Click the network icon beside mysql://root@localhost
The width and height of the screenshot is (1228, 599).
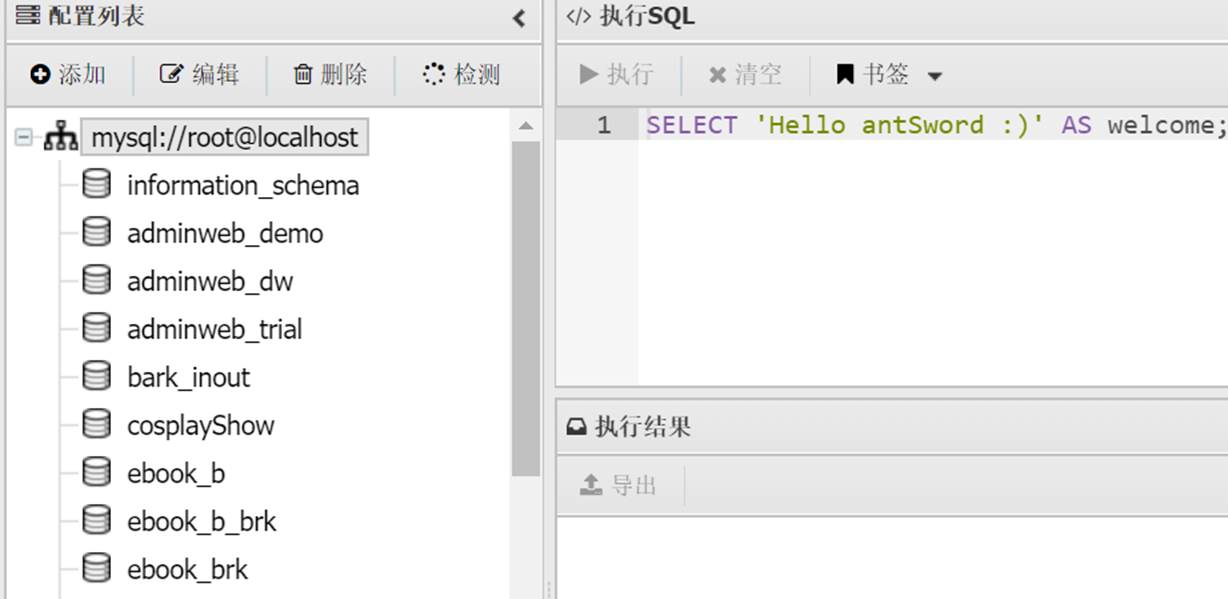61,137
